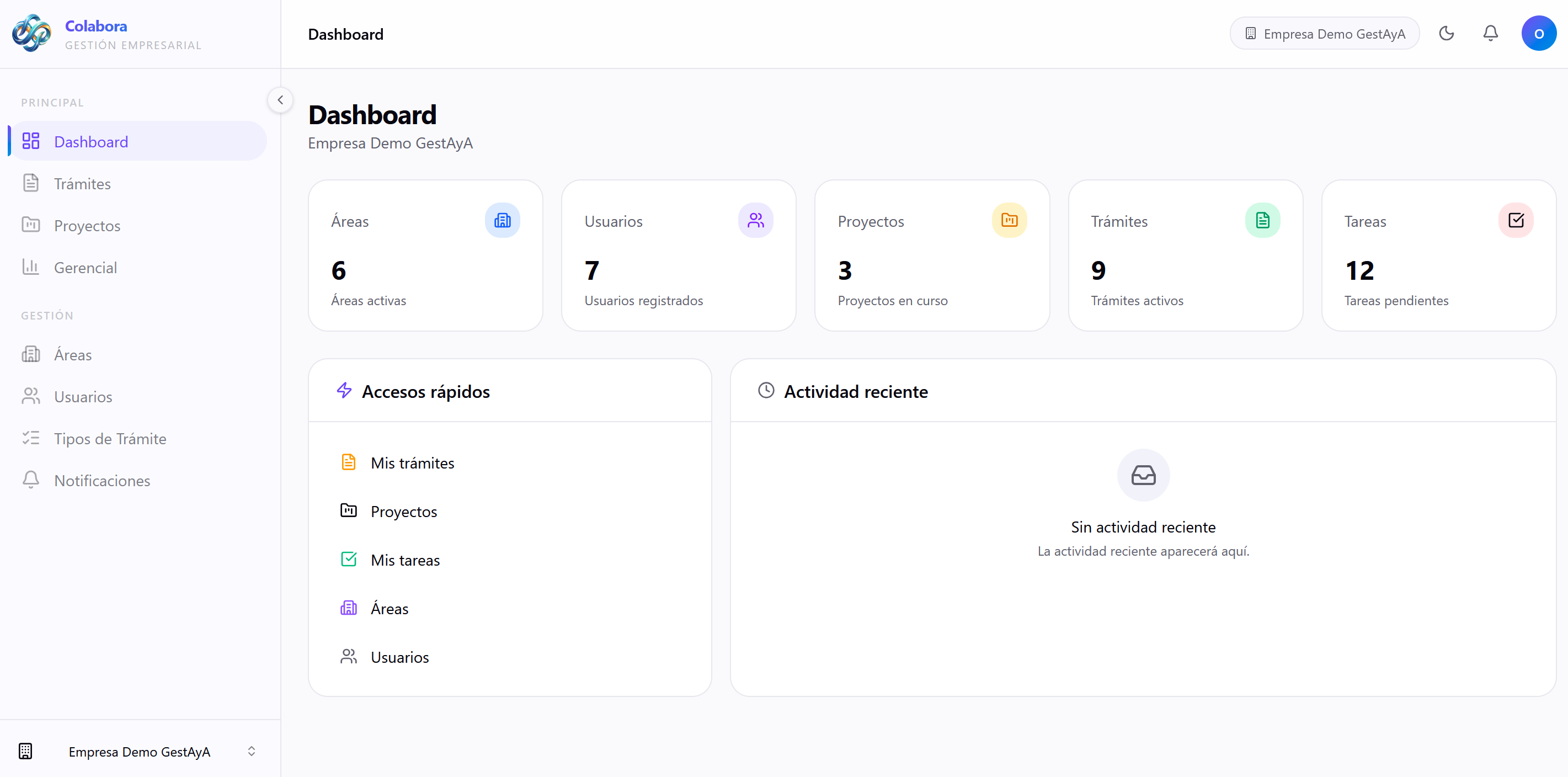Screen dimensions: 1568x777
Task: Open the Empresa Demo GestAyA selector in header
Action: click(x=1325, y=34)
